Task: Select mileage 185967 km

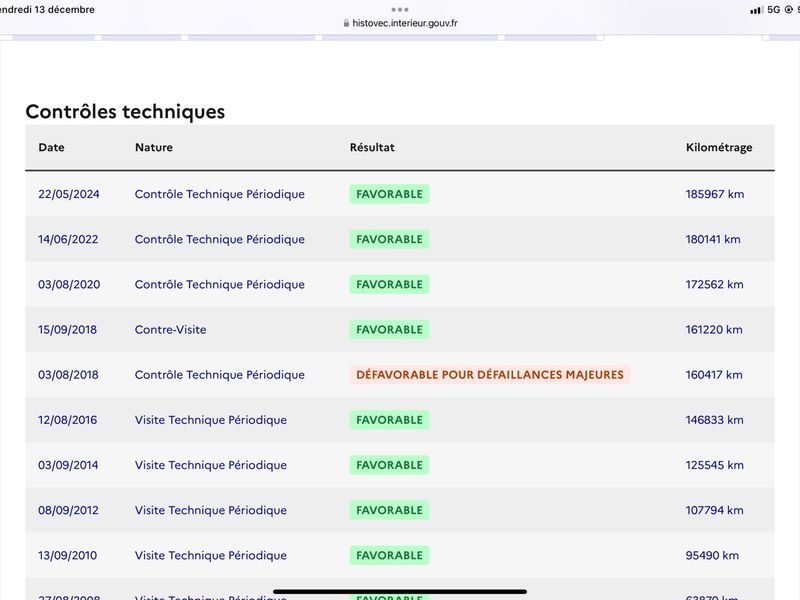Action: coord(715,194)
